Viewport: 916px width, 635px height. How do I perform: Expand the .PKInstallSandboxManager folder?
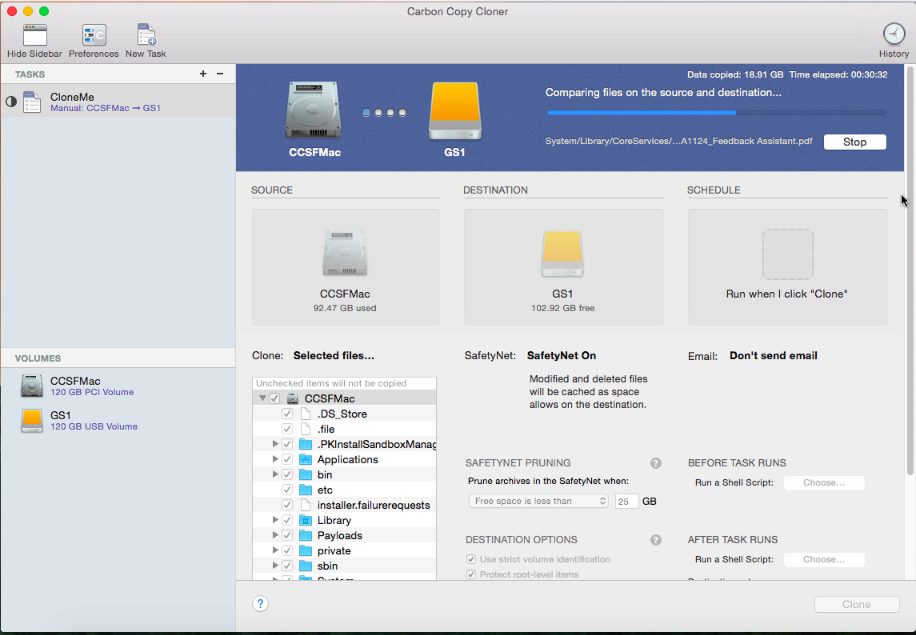click(275, 444)
